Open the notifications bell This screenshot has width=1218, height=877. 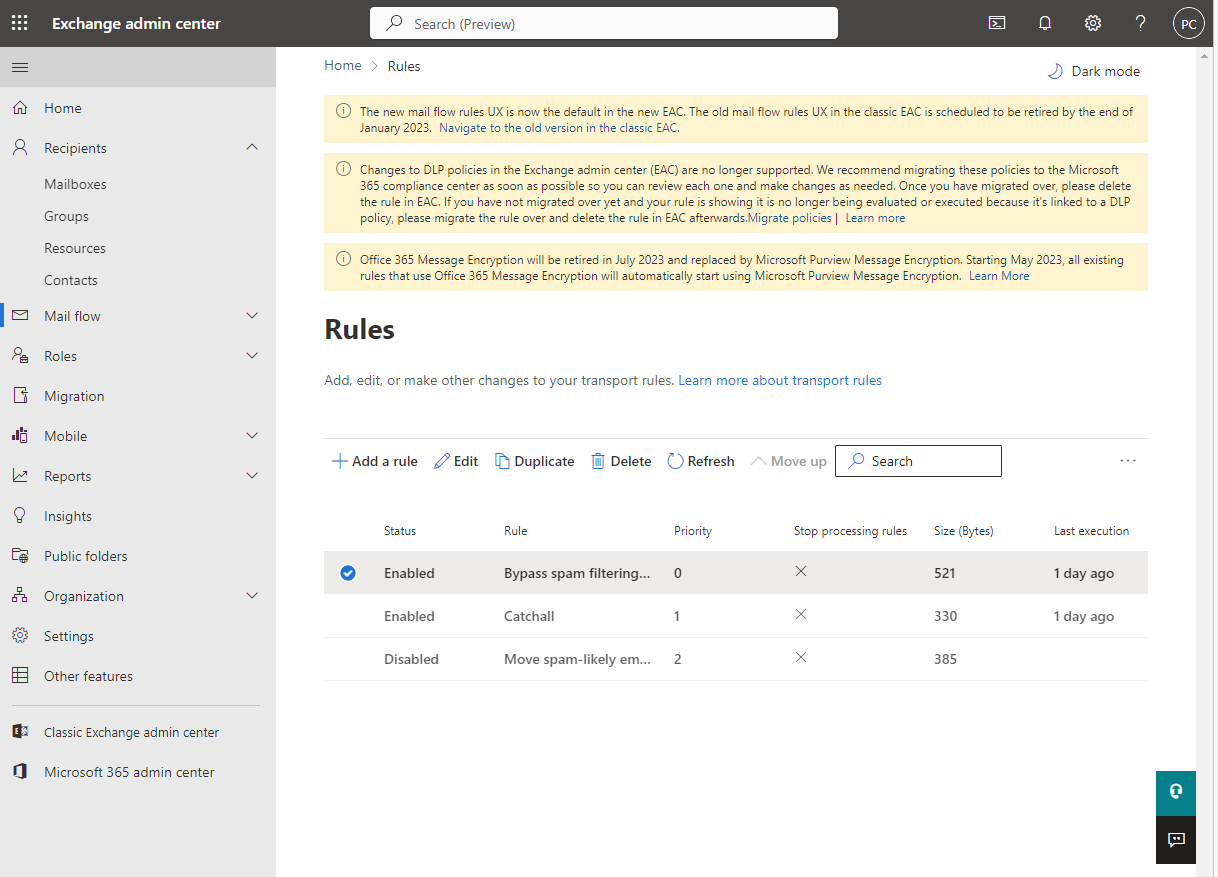1045,23
